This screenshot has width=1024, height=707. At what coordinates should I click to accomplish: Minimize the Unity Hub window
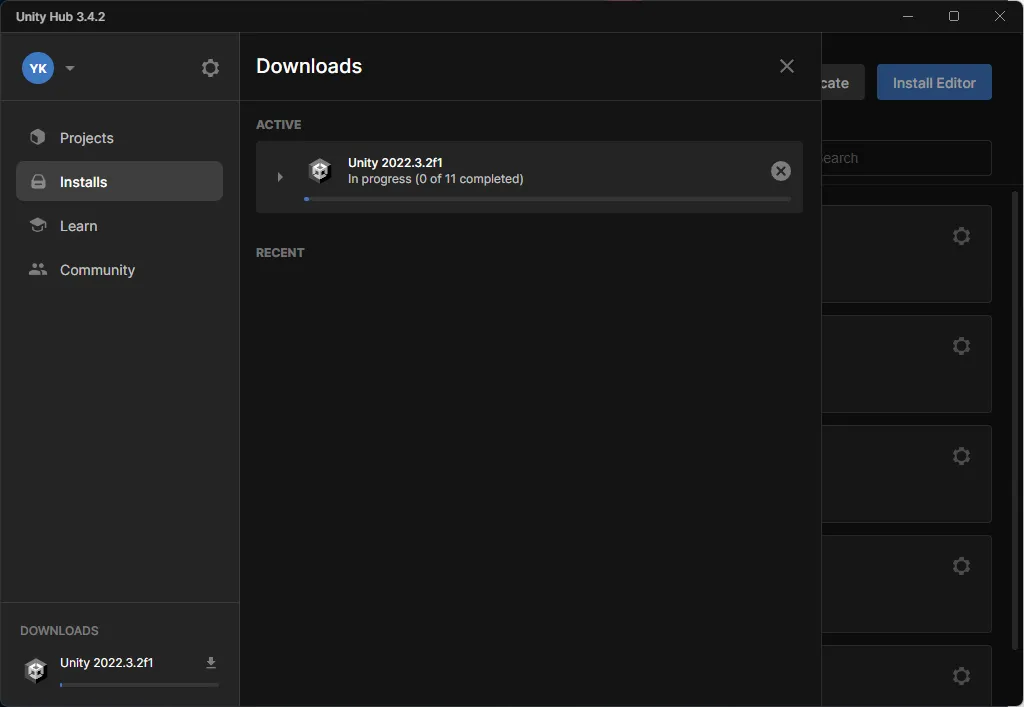tap(908, 16)
